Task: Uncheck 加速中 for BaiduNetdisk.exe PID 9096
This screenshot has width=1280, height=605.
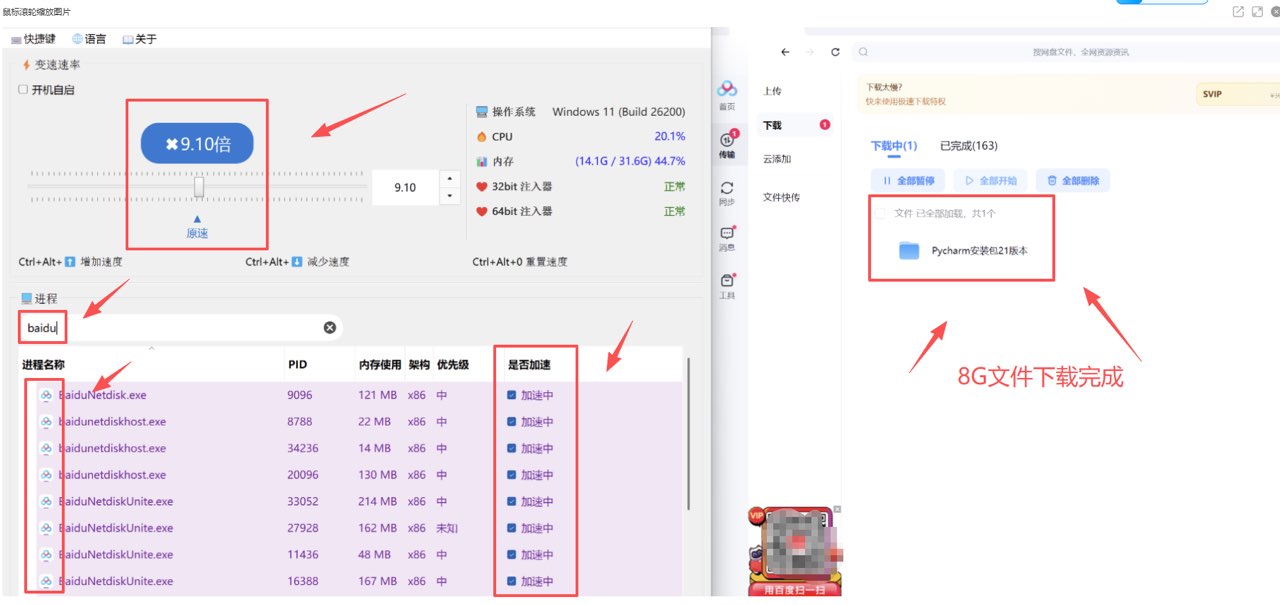Action: tap(512, 395)
